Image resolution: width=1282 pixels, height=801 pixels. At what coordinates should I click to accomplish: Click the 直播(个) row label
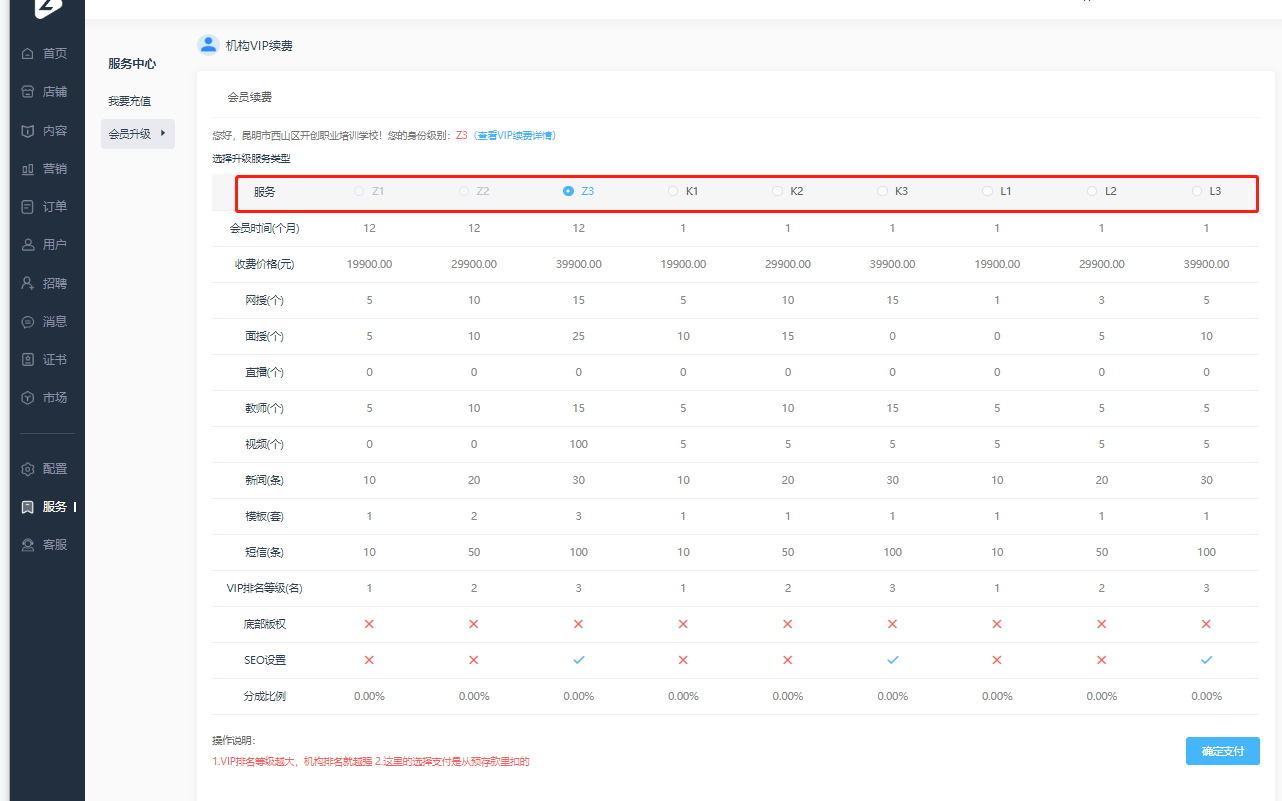264,373
